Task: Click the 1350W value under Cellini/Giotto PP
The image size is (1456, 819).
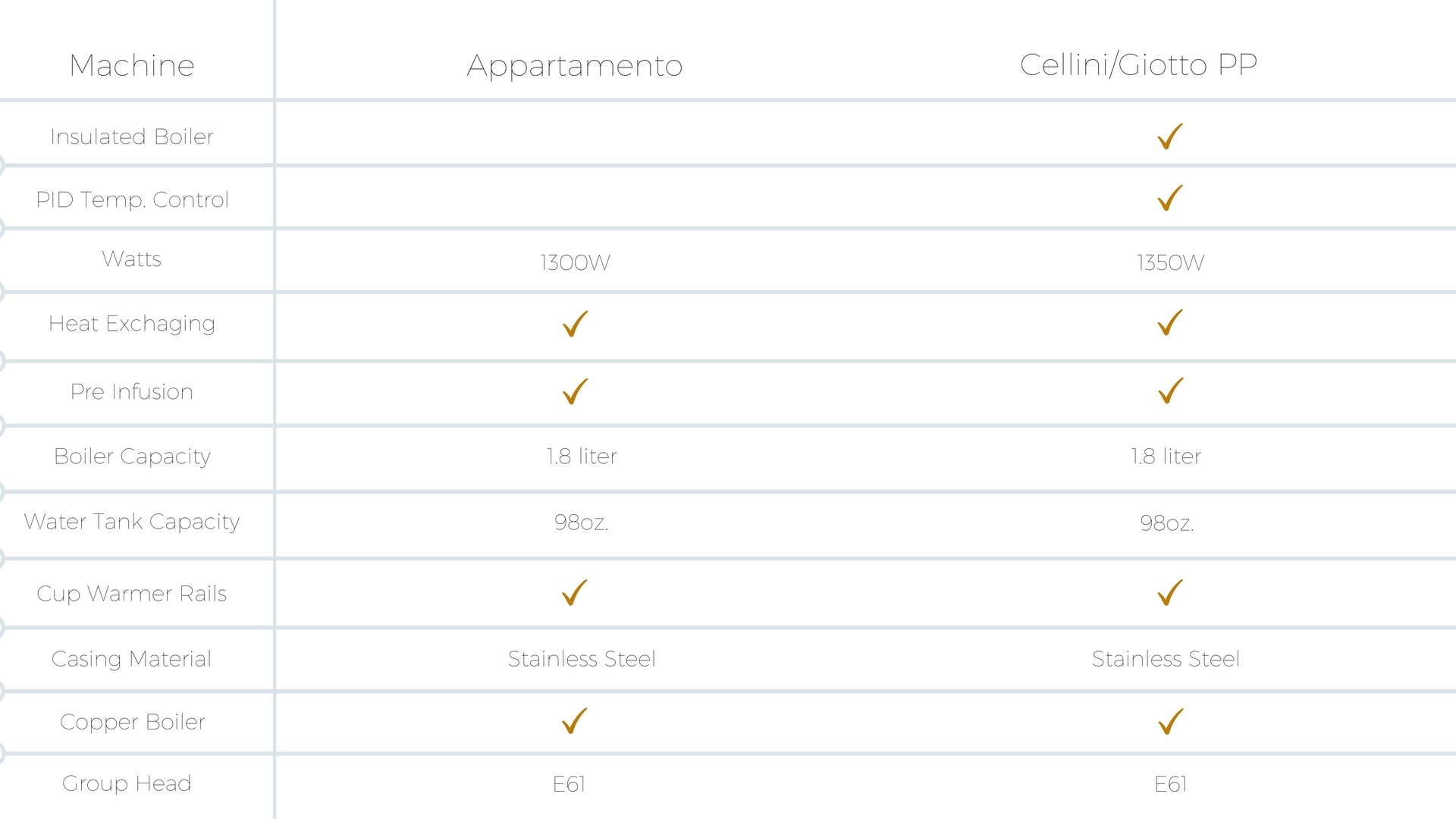Action: [1170, 262]
